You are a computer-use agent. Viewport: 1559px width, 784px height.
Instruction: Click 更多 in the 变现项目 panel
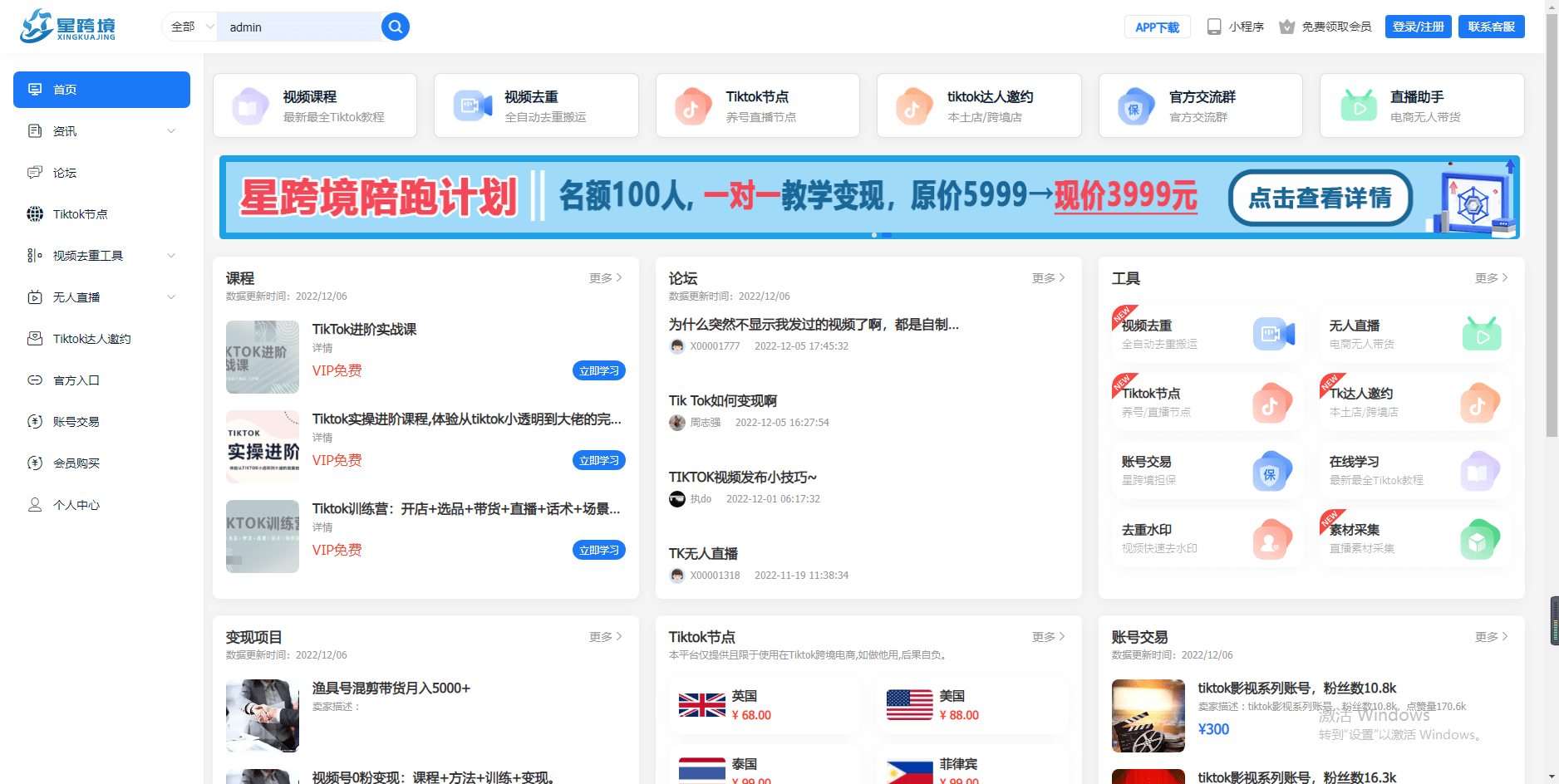(606, 637)
